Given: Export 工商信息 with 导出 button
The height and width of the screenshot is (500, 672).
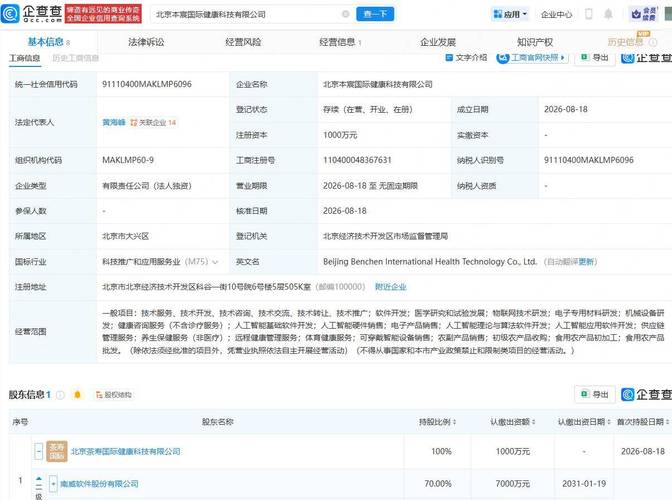Looking at the screenshot, I should [594, 57].
